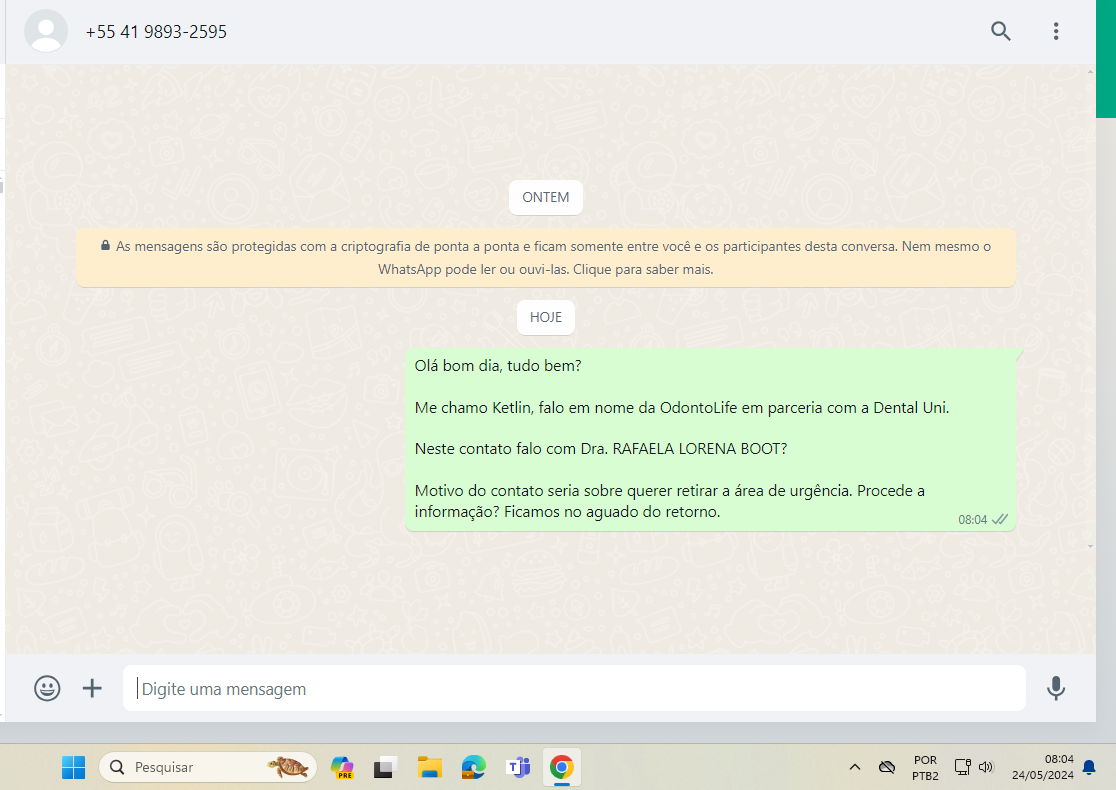This screenshot has width=1116, height=790.
Task: Open notifications bell icon
Action: [x=1089, y=767]
